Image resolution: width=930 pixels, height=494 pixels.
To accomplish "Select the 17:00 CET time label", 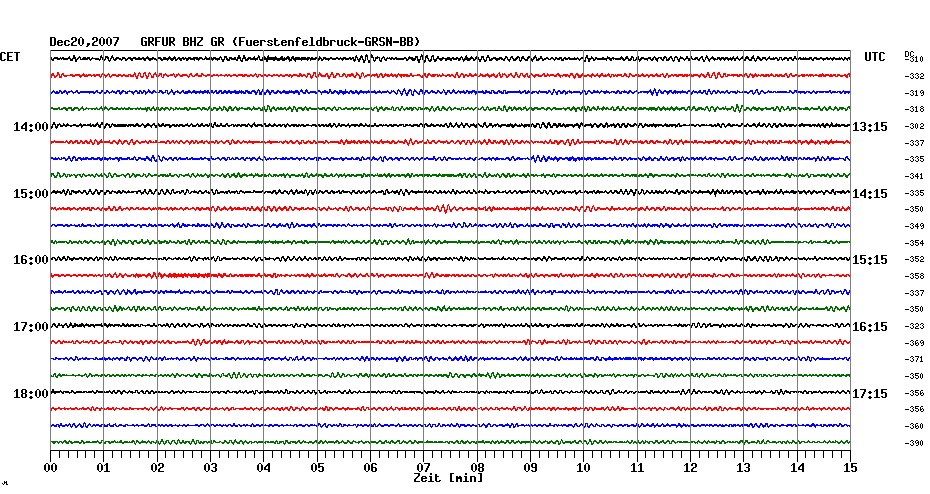I will point(31,327).
